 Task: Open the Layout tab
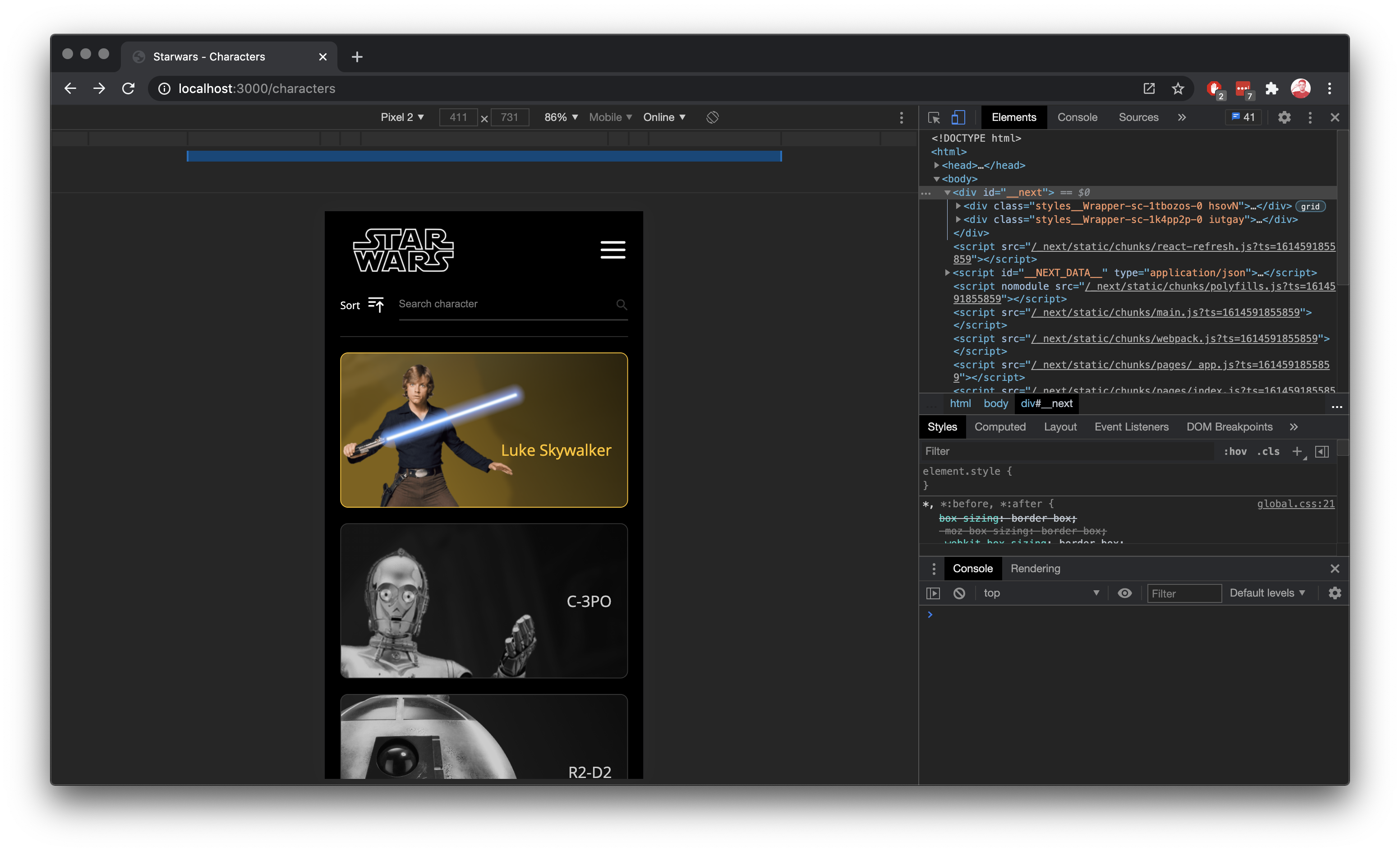pyautogui.click(x=1059, y=427)
